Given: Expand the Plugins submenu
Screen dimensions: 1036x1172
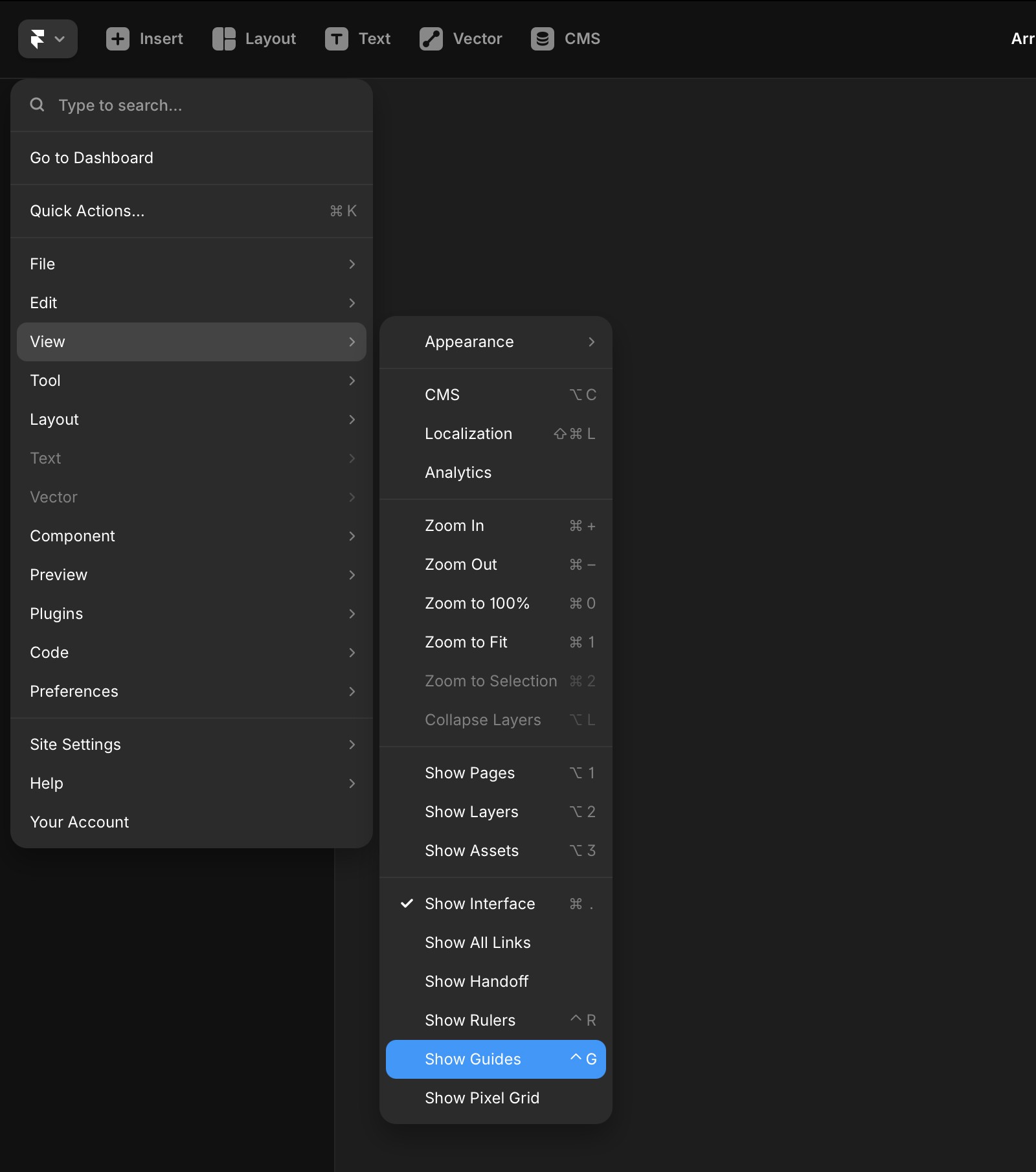Looking at the screenshot, I should [x=192, y=614].
